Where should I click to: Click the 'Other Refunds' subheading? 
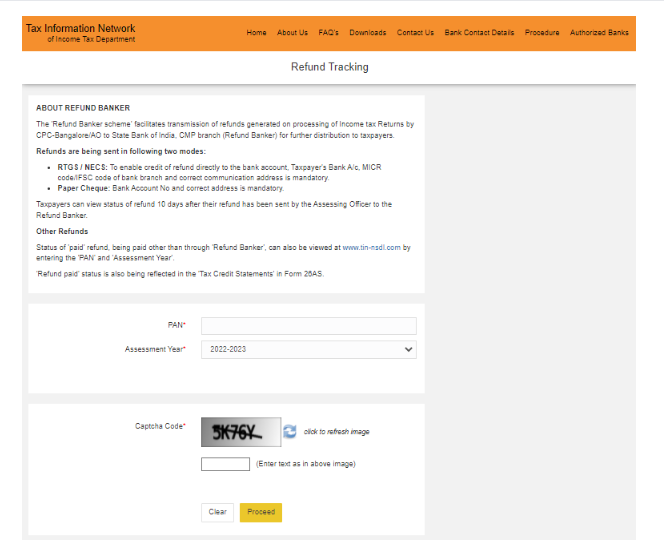[x=62, y=231]
